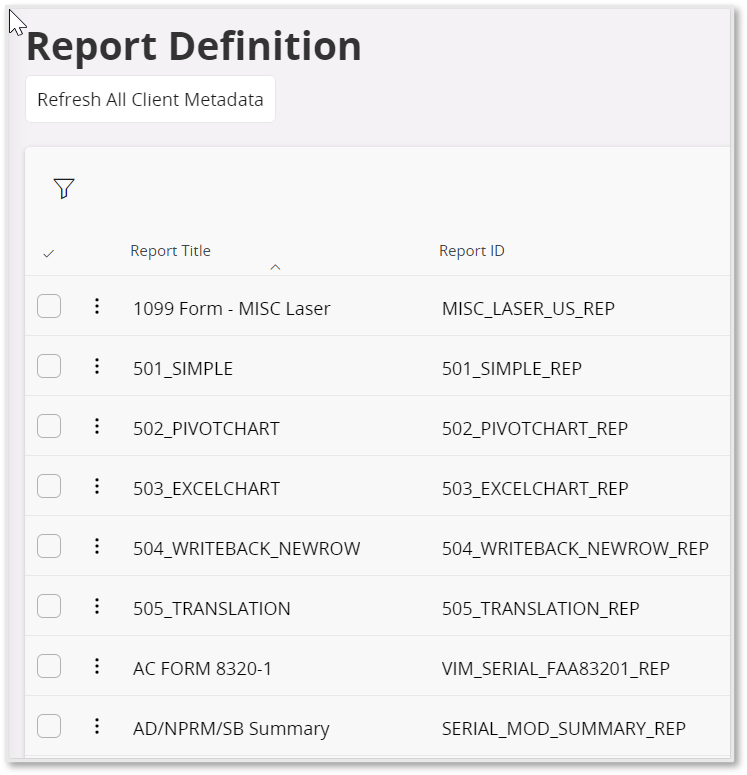Open three-dot menu for 502_PIVOTCHART row
Image resolution: width=747 pixels, height=775 pixels.
coord(97,426)
